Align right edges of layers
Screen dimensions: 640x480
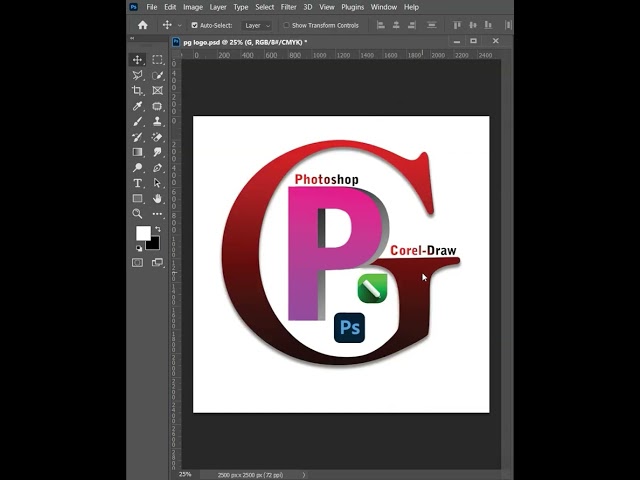(411, 25)
